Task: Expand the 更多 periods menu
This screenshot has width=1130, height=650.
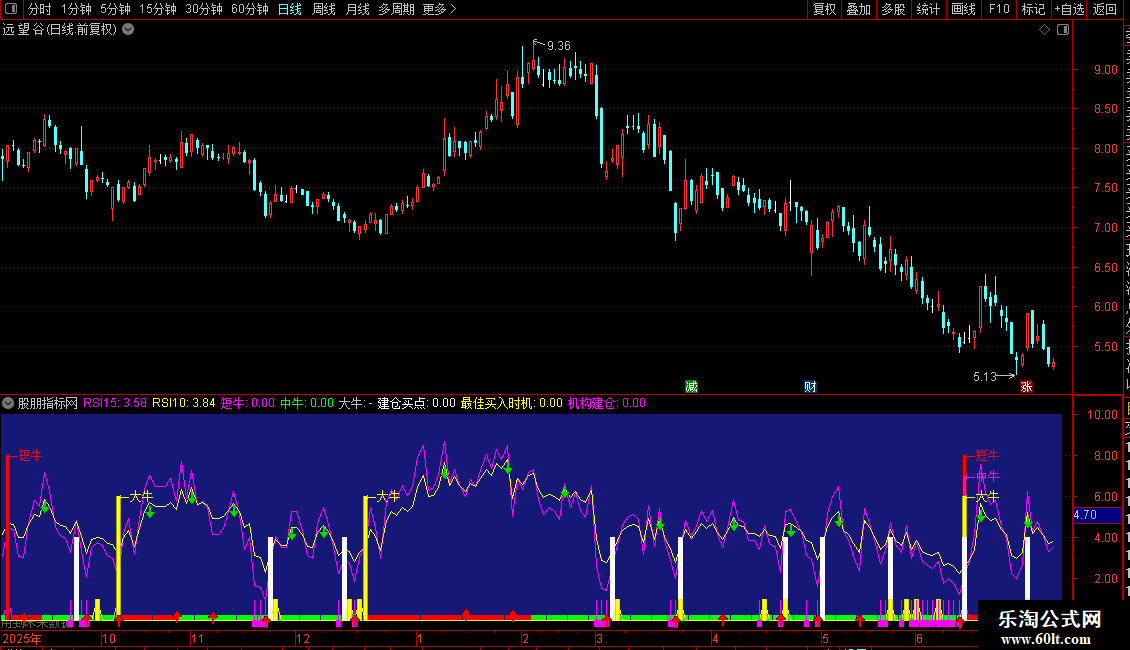Action: (x=440, y=9)
